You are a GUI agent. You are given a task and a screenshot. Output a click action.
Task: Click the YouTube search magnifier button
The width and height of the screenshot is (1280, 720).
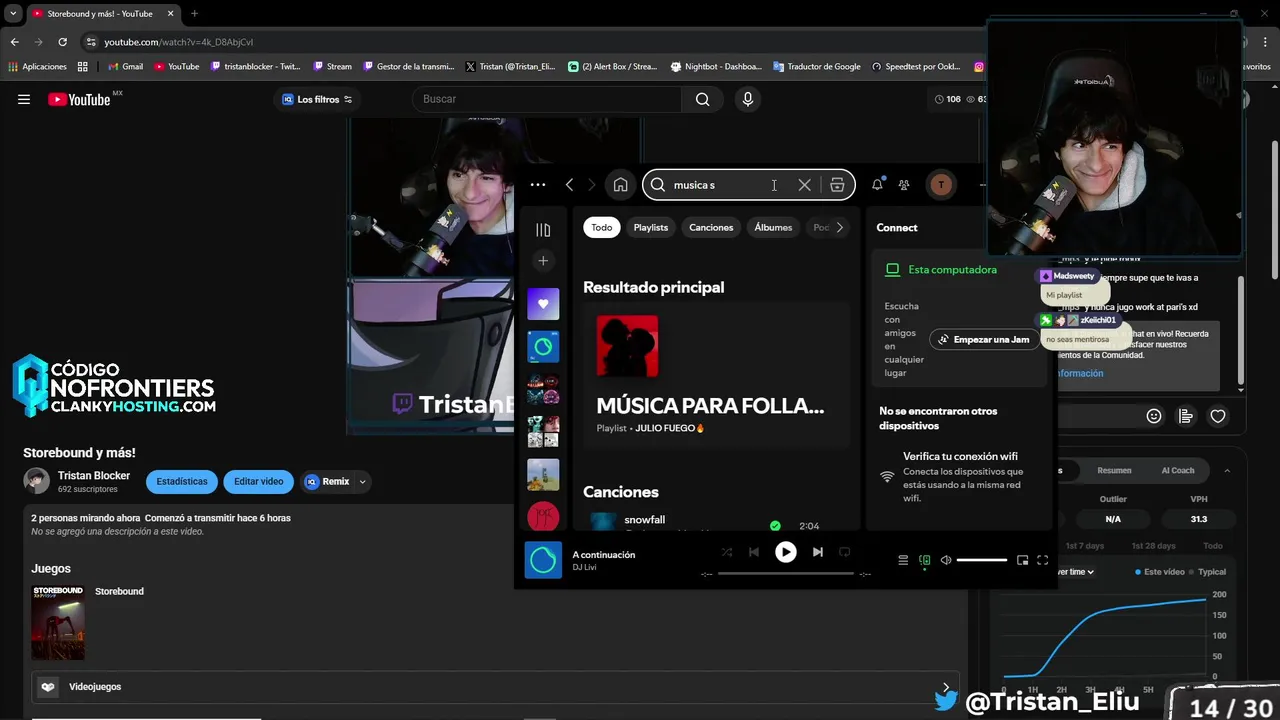(x=703, y=99)
